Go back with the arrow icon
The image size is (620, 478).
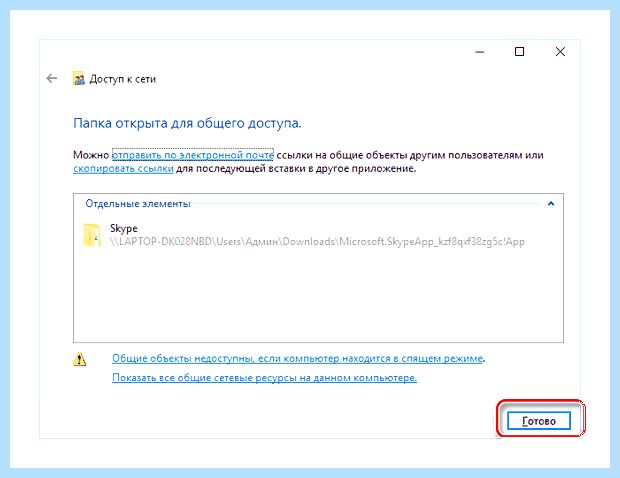pos(52,79)
